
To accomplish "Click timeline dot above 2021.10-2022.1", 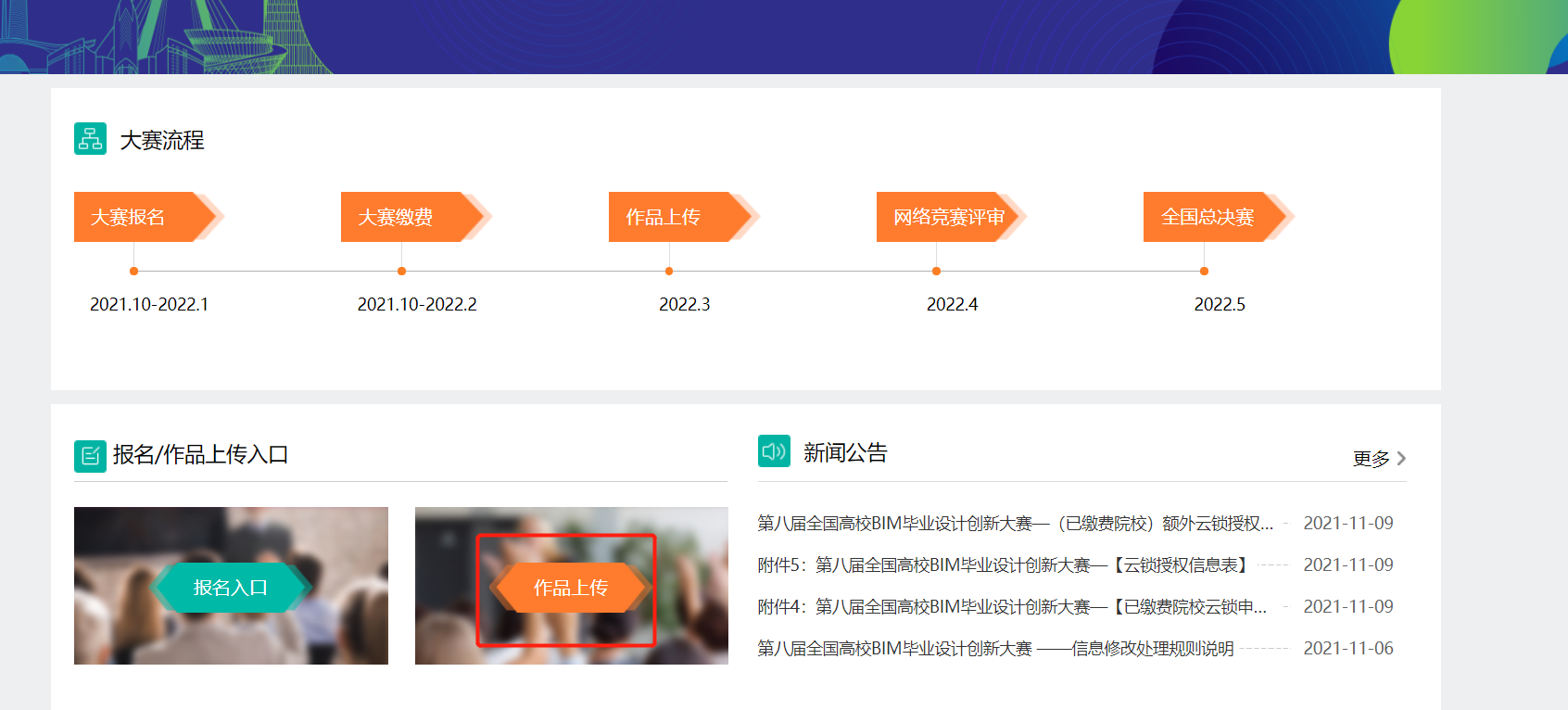I will [134, 272].
